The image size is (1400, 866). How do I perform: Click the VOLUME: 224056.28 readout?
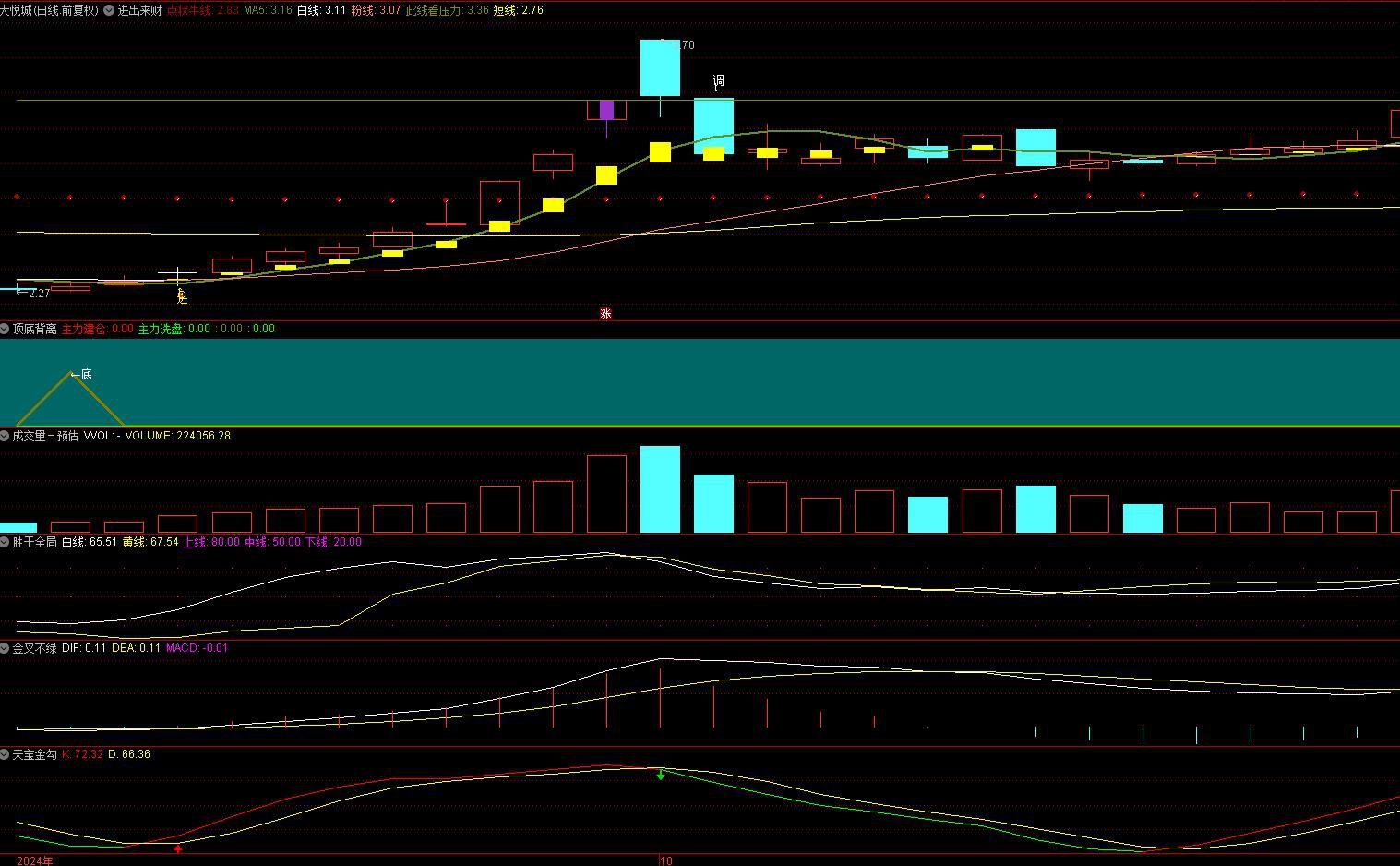point(177,436)
